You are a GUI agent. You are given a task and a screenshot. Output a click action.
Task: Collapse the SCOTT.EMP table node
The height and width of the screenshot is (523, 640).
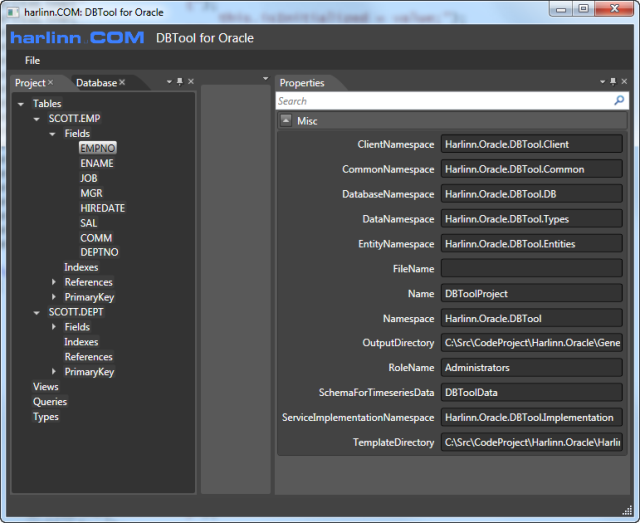(x=37, y=119)
